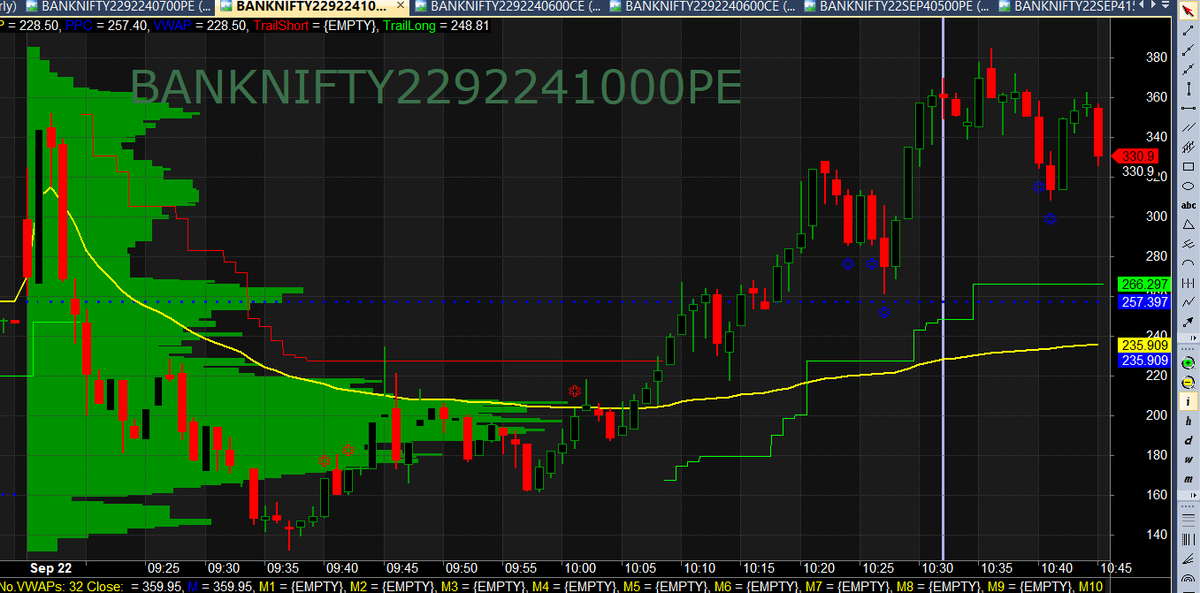Select the vertical line drawing tool
Viewport: 1200px width, 593px height.
click(1188, 89)
